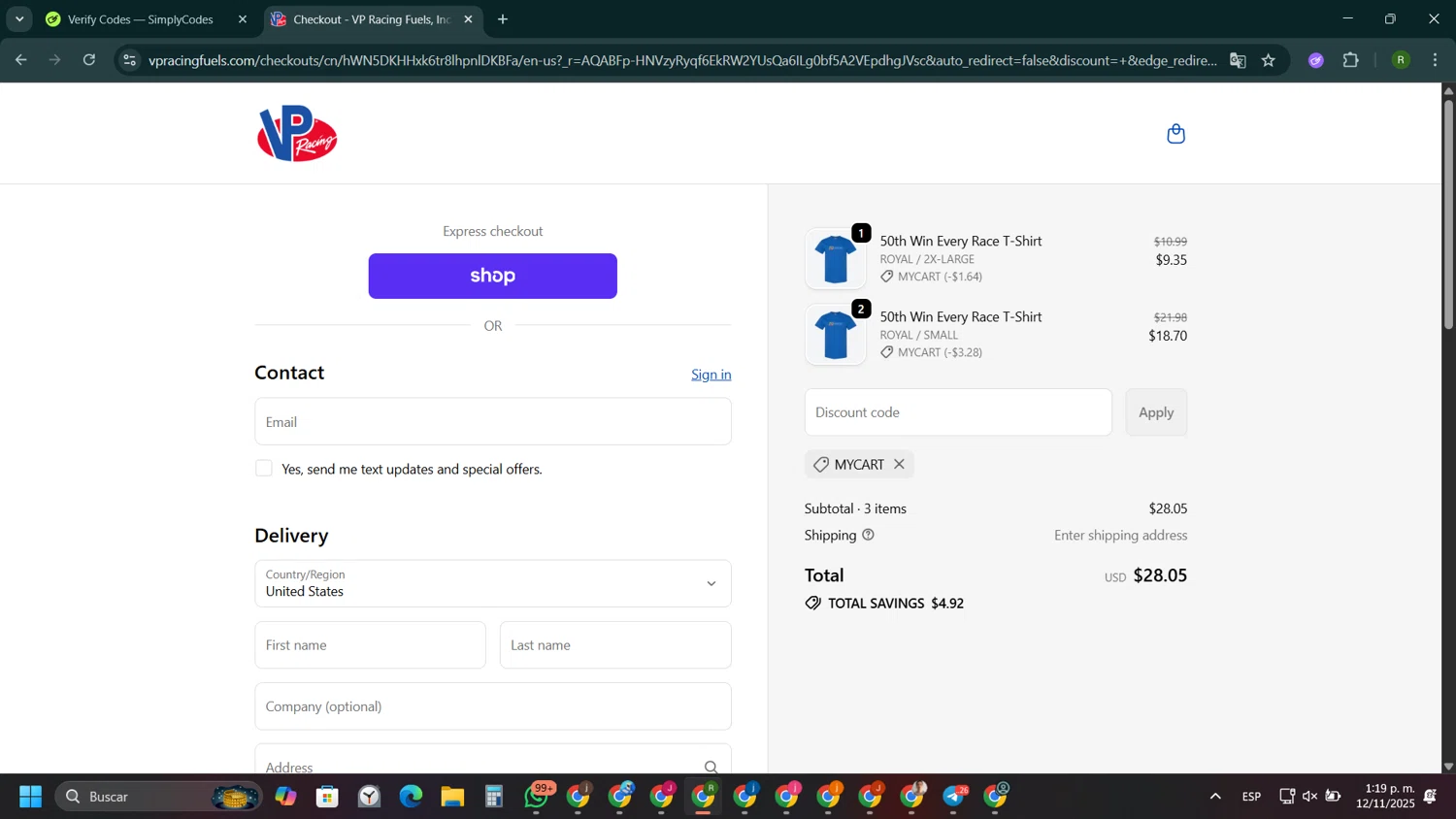Click the browser address bar URL
The height and width of the screenshot is (819, 1456).
coord(682,60)
